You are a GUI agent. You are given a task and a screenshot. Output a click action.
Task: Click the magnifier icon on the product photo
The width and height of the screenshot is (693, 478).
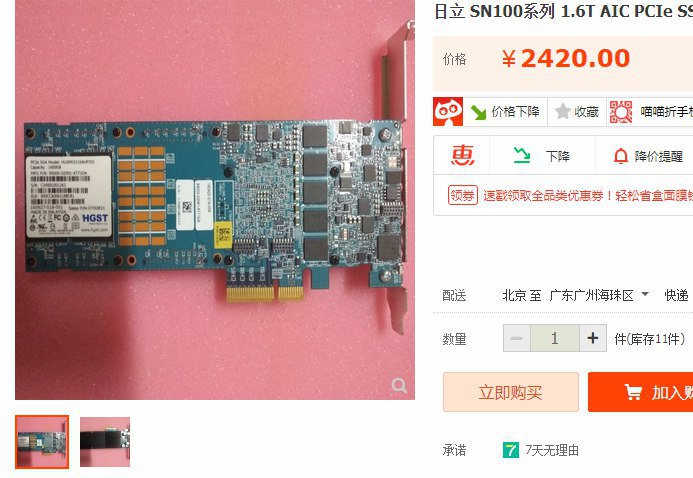click(399, 385)
